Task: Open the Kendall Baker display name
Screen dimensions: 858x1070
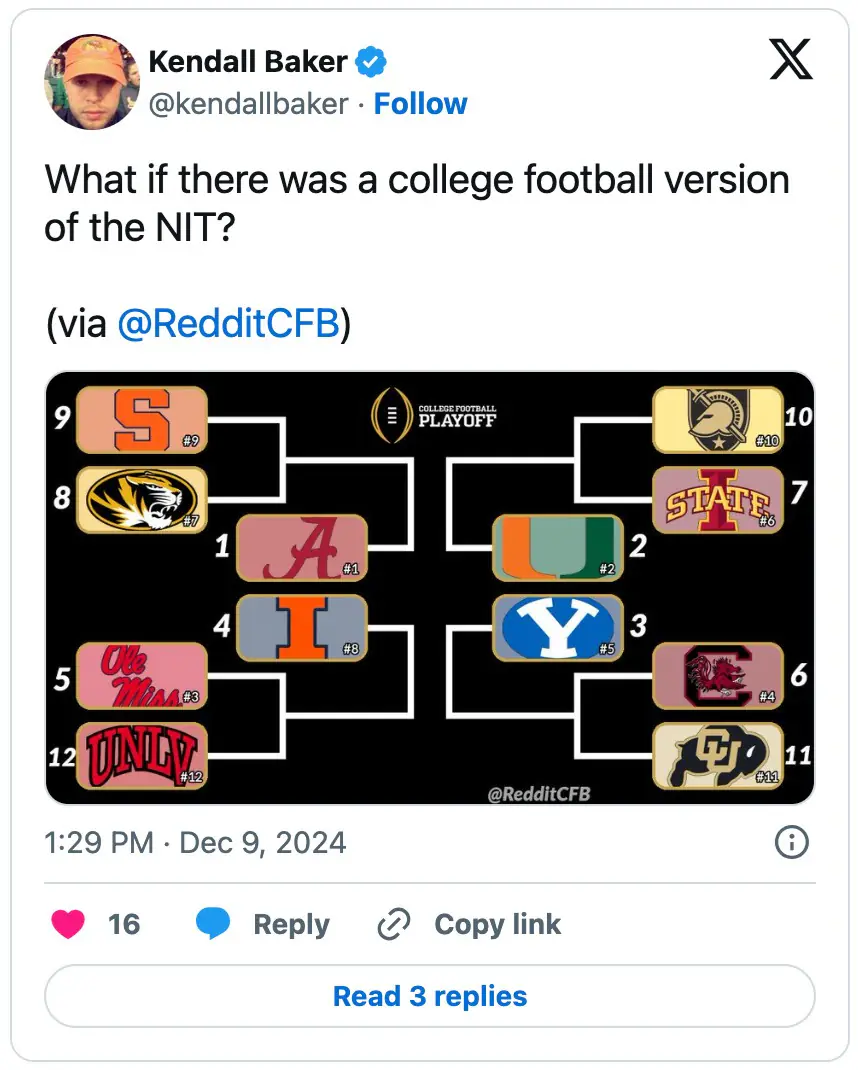Action: 248,62
